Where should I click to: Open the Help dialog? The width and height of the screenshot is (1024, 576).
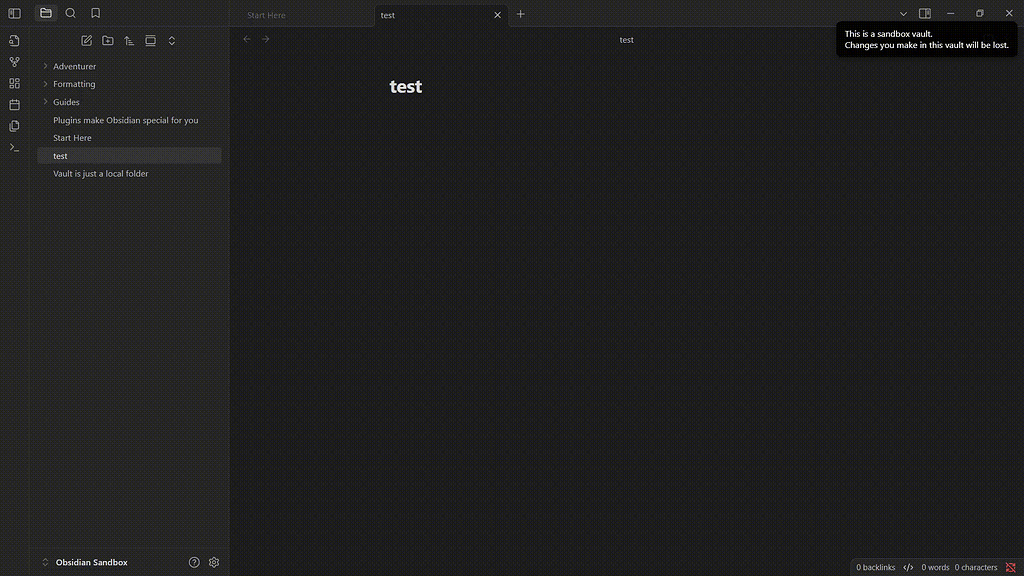tap(194, 562)
